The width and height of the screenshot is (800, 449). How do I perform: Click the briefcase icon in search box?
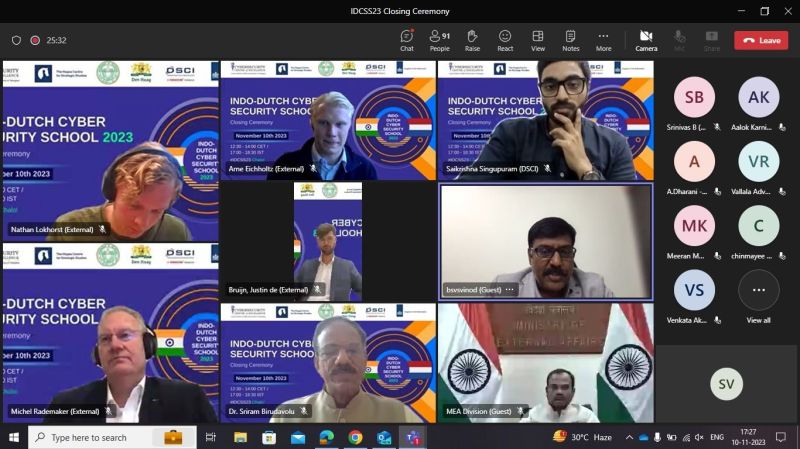point(173,437)
